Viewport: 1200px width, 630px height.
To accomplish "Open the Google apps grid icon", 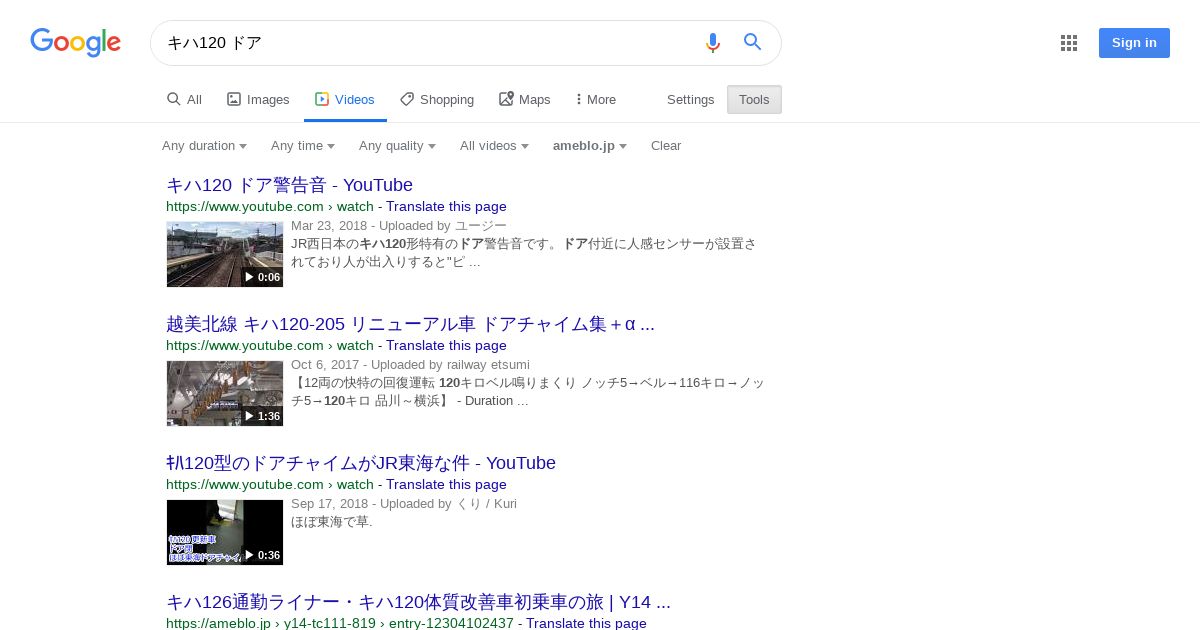I will [x=1068, y=43].
